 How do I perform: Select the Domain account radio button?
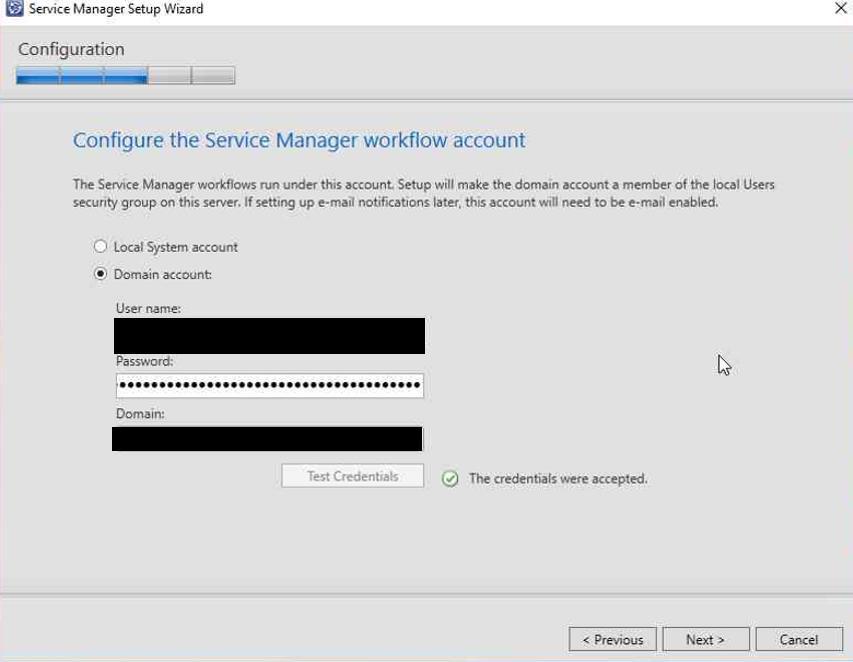(101, 274)
